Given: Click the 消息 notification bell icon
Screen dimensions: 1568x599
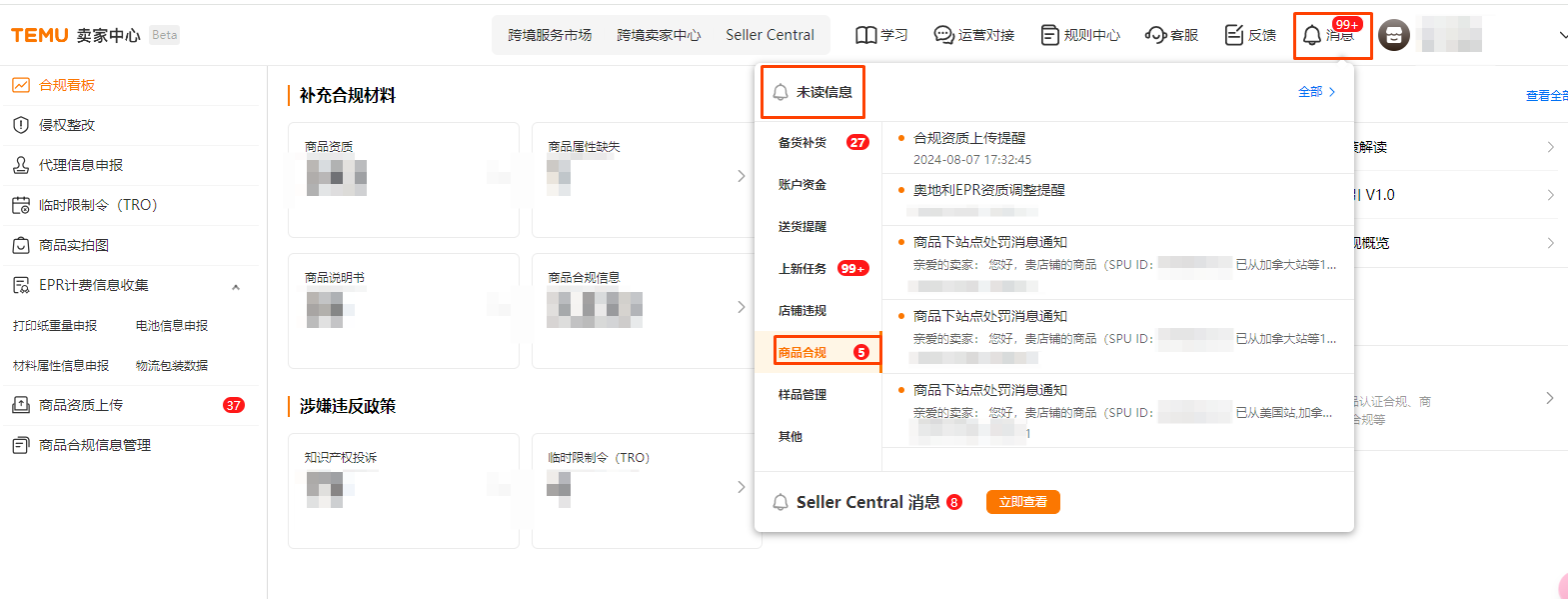Looking at the screenshot, I should click(x=1312, y=36).
